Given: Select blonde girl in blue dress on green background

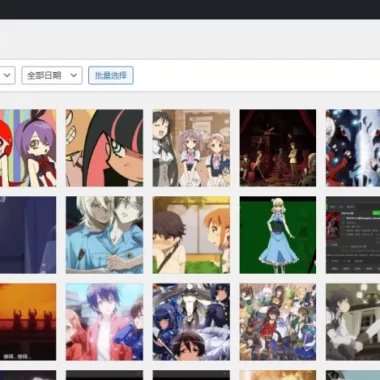Looking at the screenshot, I should 278,235.
